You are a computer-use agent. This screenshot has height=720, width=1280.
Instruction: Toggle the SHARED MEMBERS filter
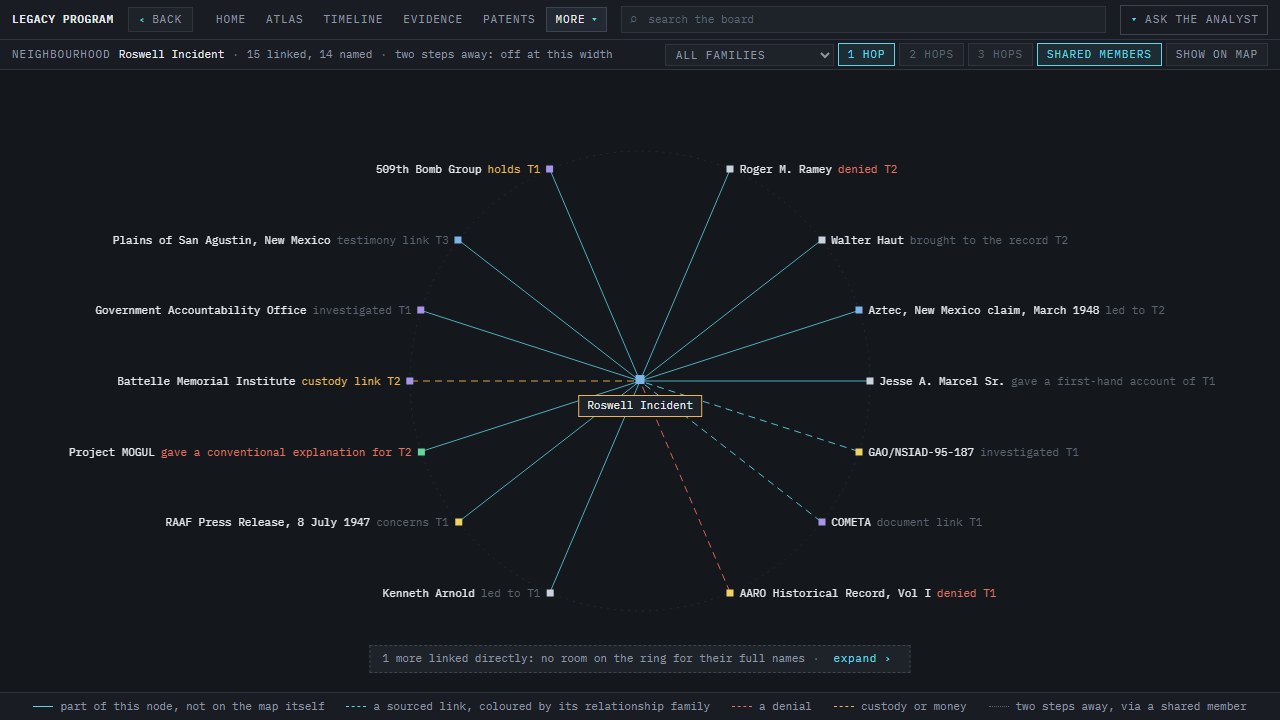pyautogui.click(x=1099, y=55)
